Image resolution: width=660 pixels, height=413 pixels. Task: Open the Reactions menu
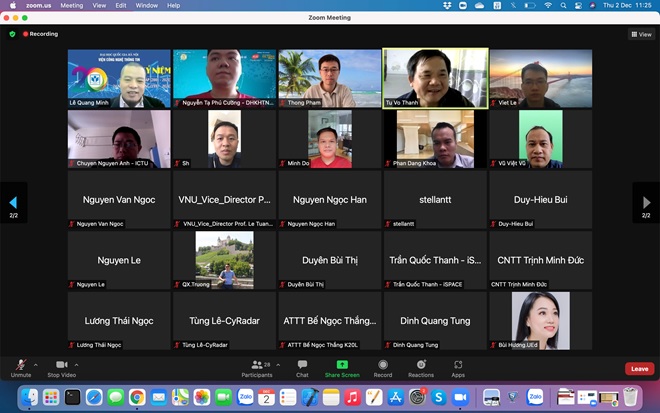(421, 367)
